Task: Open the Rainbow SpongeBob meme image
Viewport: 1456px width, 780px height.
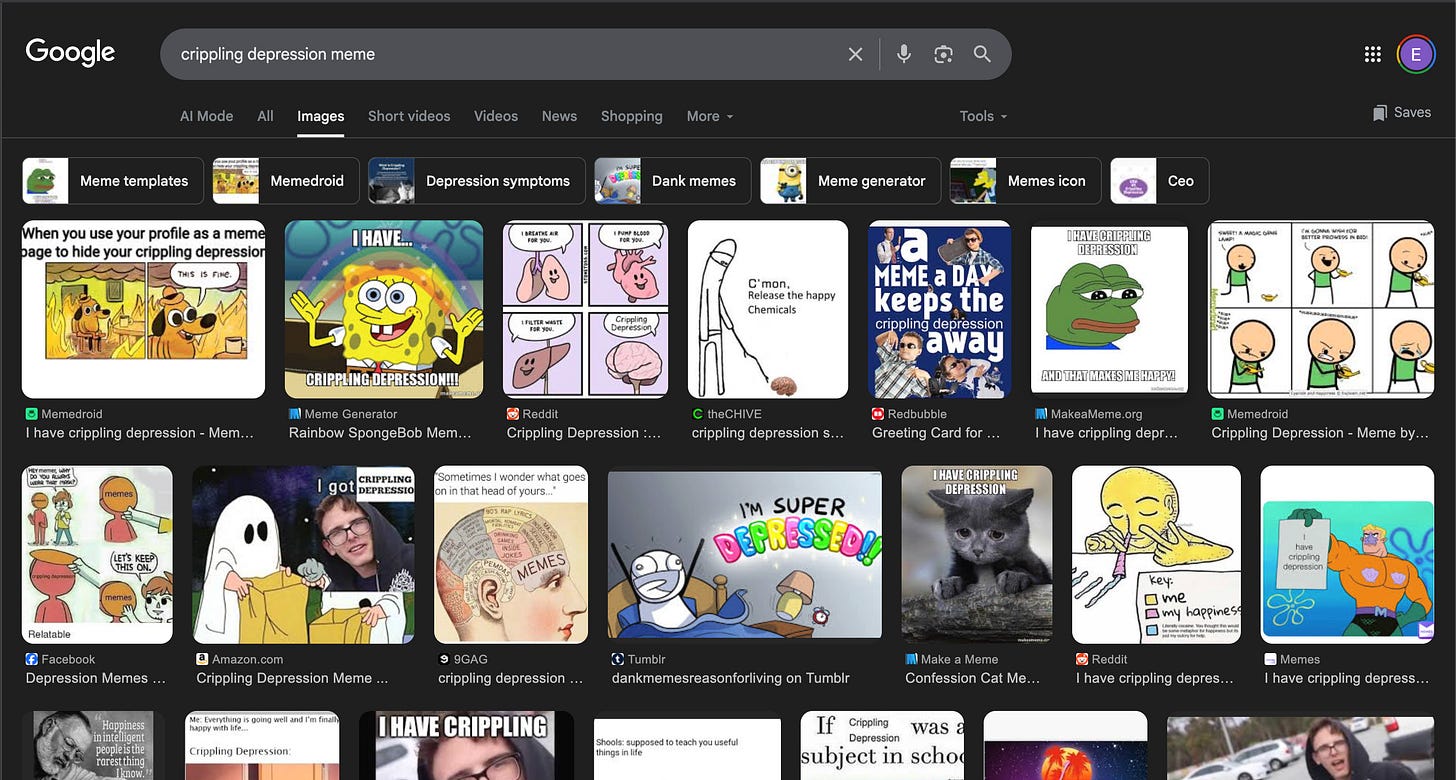Action: coord(384,310)
